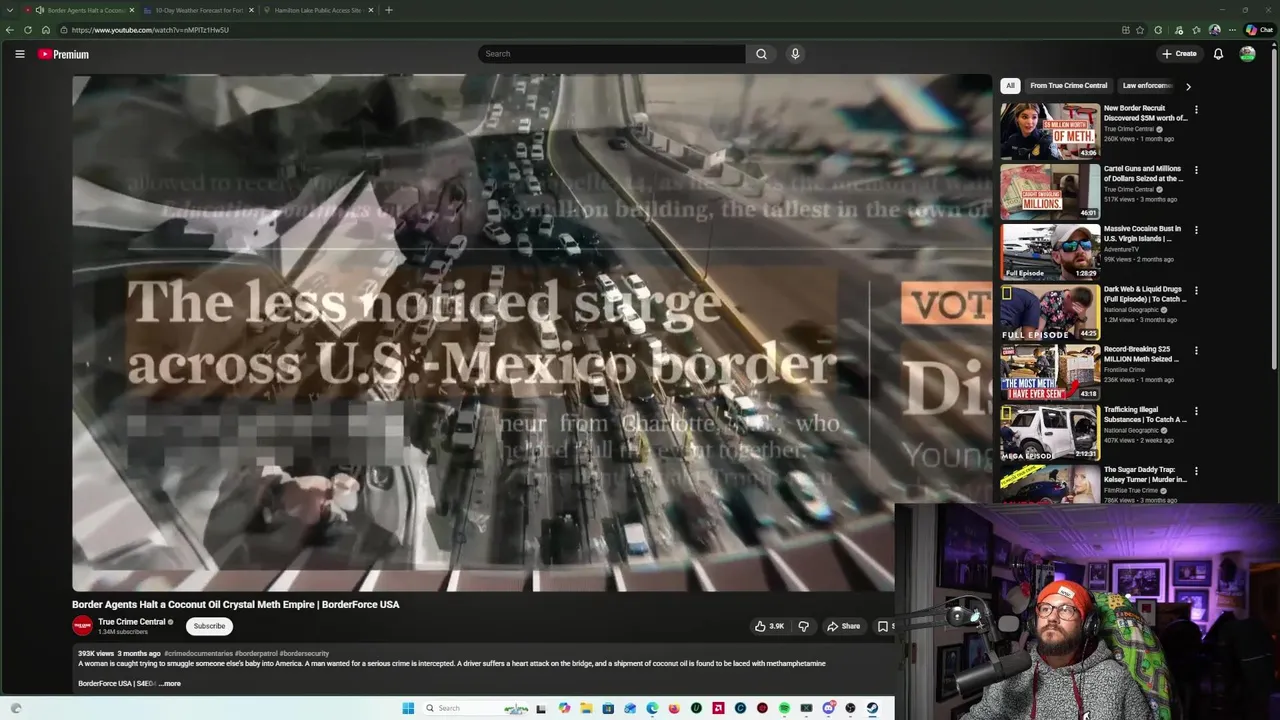Open Edge favorites list icon
This screenshot has height=720, width=1280.
coord(1196,30)
